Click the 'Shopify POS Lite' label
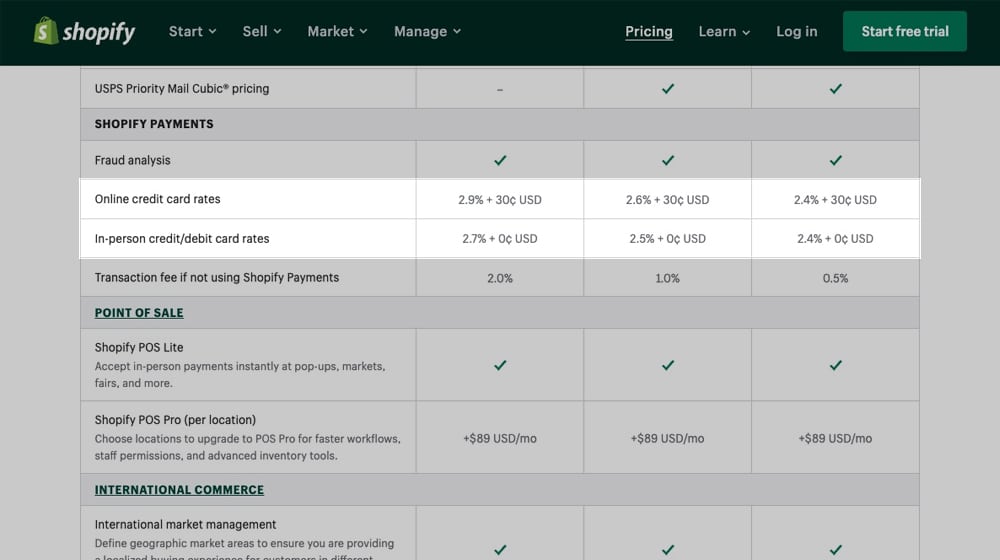Screen dimensions: 1000x560 pos(139,348)
